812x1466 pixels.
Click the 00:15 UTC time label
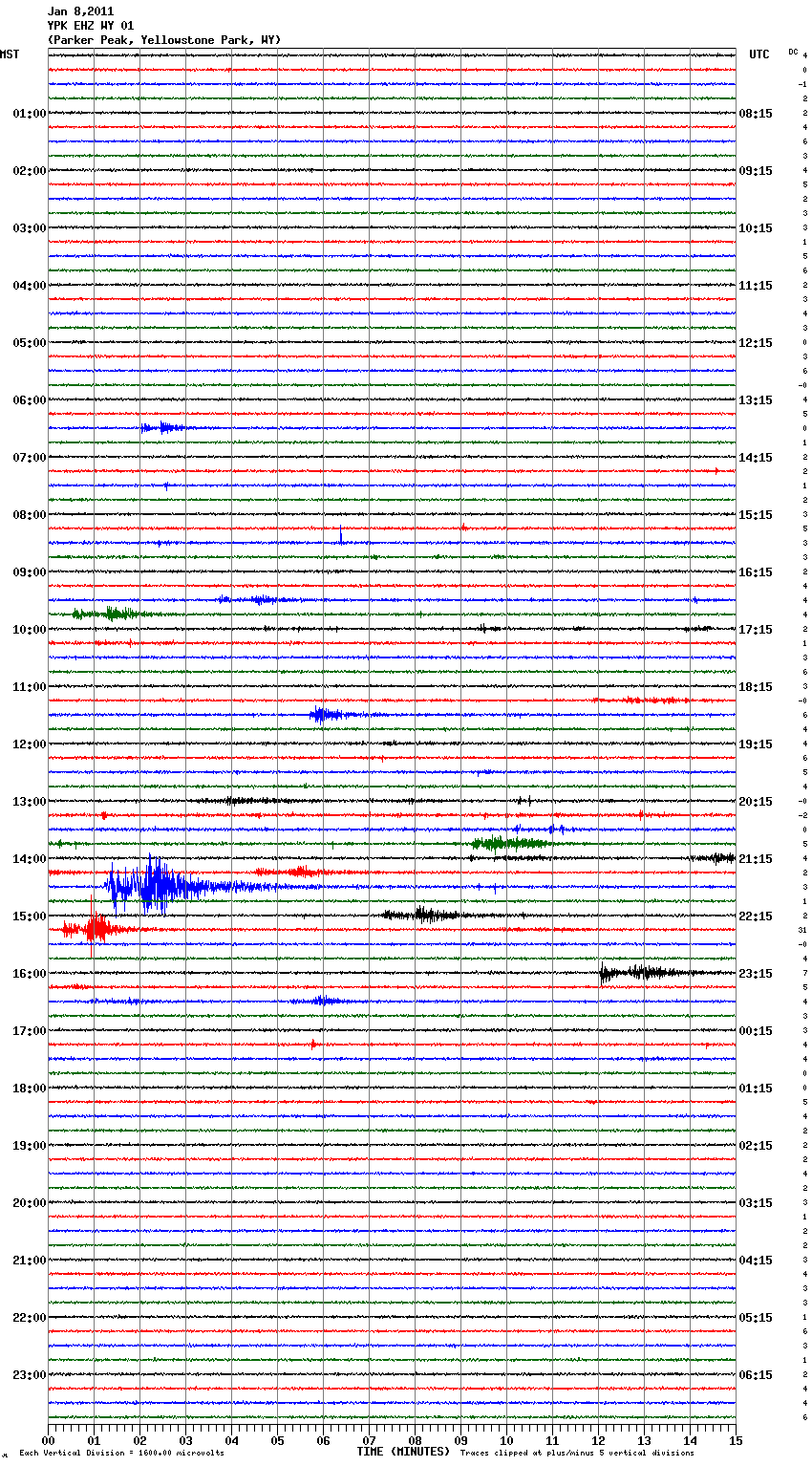[x=756, y=1031]
